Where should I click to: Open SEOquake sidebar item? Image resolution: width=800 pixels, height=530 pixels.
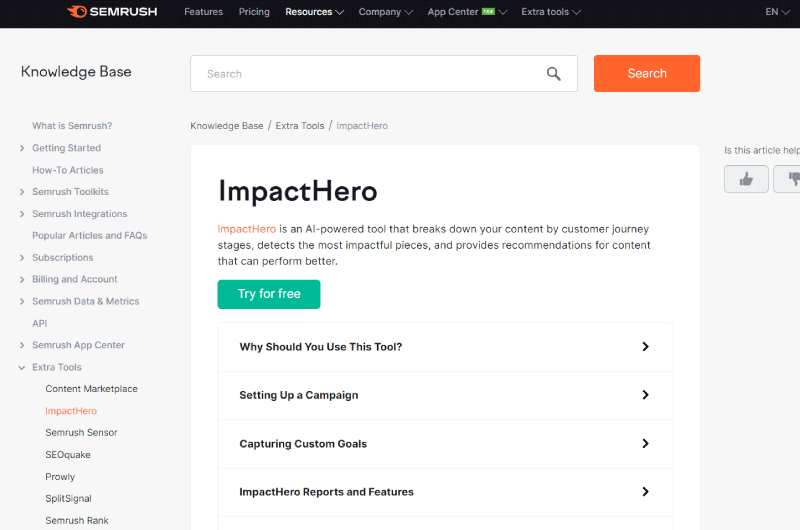68,455
